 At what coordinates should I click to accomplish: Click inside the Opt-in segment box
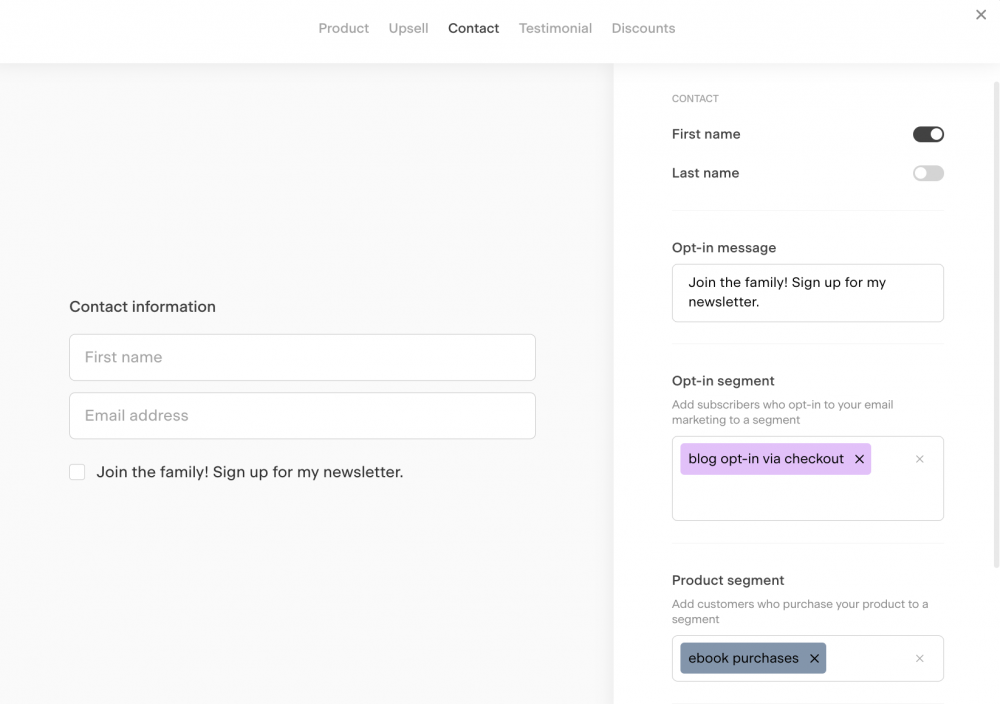807,500
